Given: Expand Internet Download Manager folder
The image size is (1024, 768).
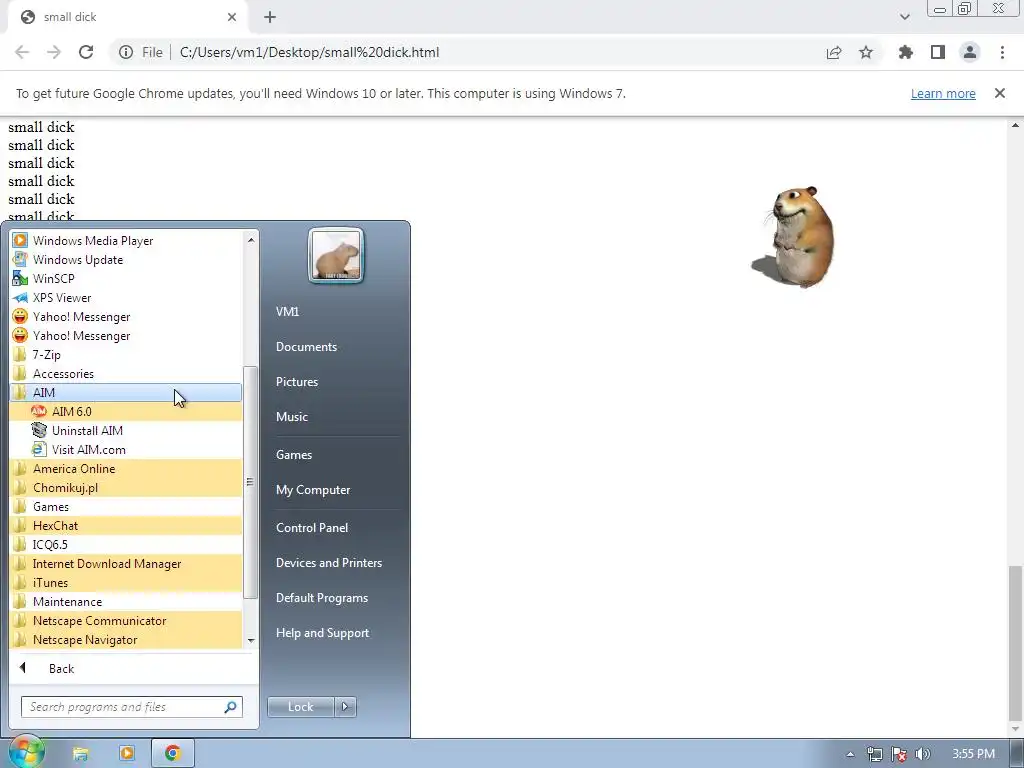Looking at the screenshot, I should click(x=125, y=564).
